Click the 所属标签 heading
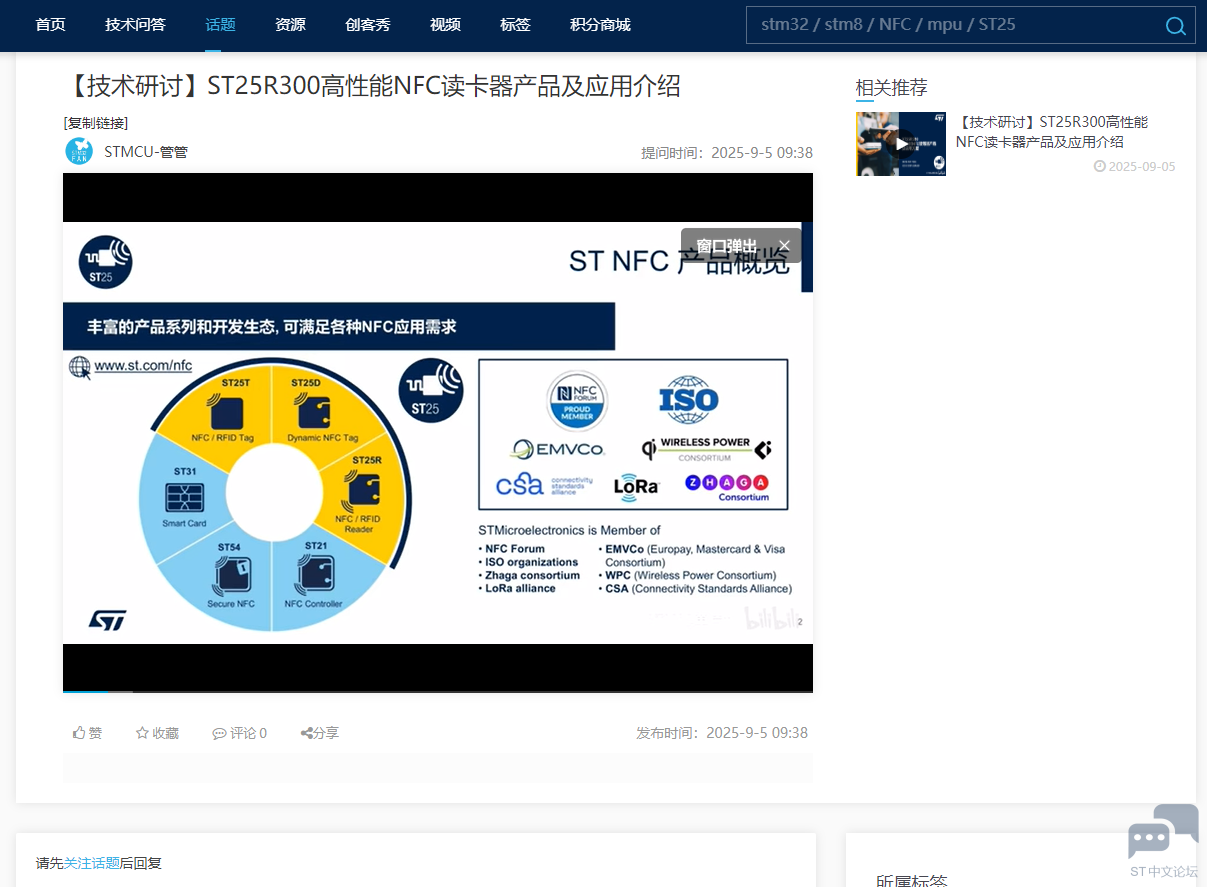1207x887 pixels. [x=912, y=881]
